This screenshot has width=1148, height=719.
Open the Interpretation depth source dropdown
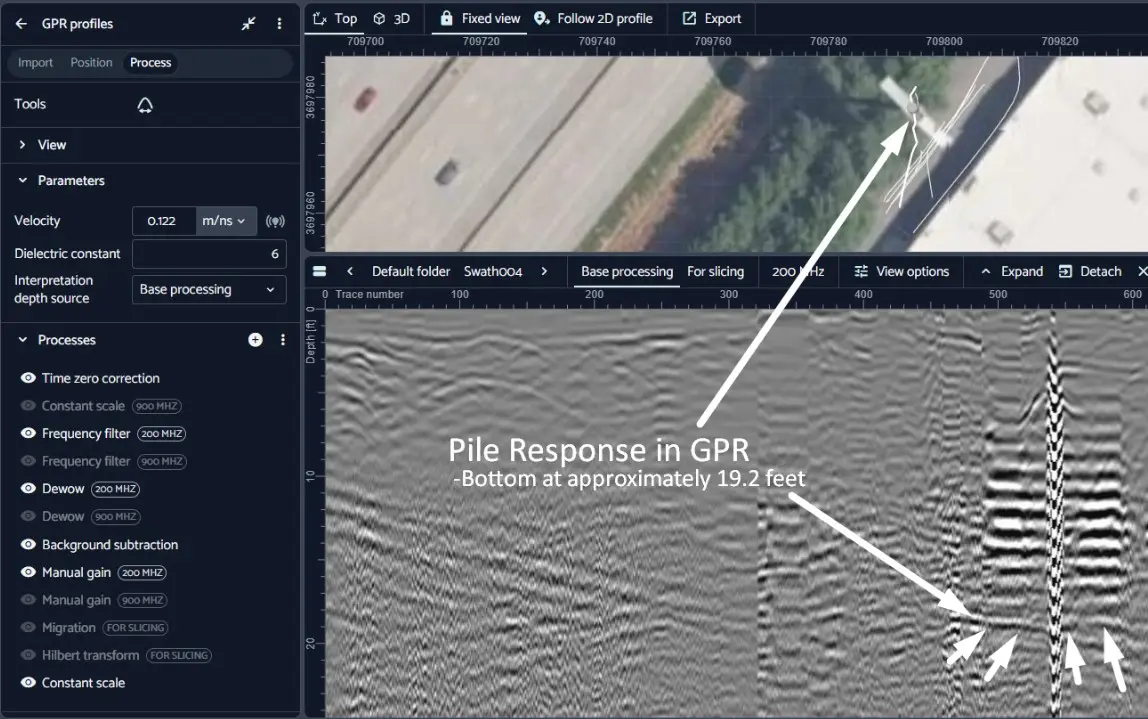click(208, 289)
